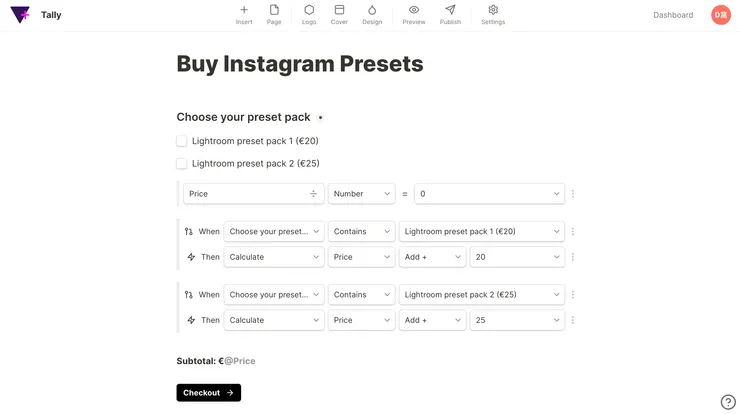Screen dimensions: 740x414
Task: Open the Cover image tool
Action: coord(339,10)
